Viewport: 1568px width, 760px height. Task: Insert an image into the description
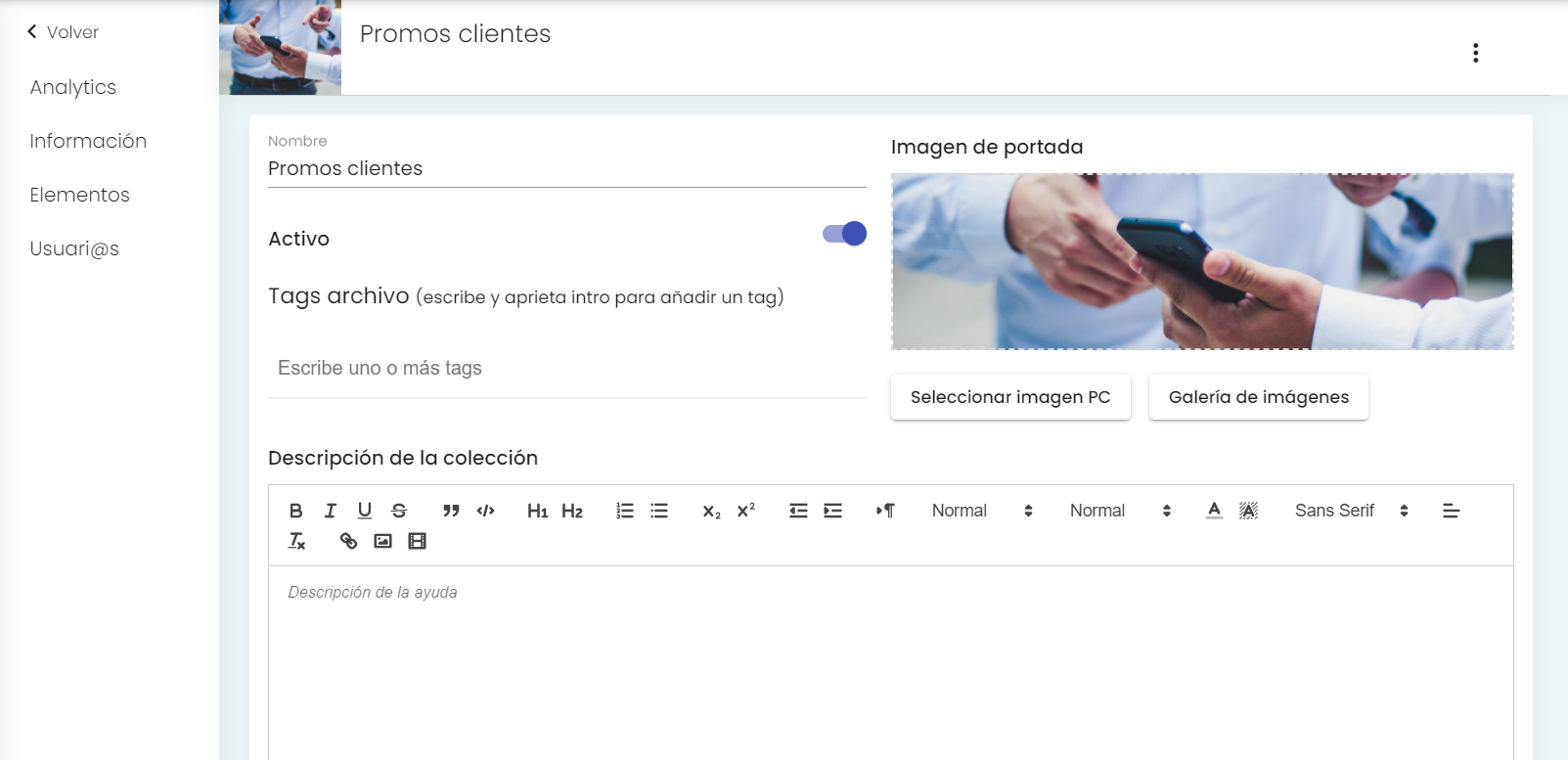coord(382,541)
